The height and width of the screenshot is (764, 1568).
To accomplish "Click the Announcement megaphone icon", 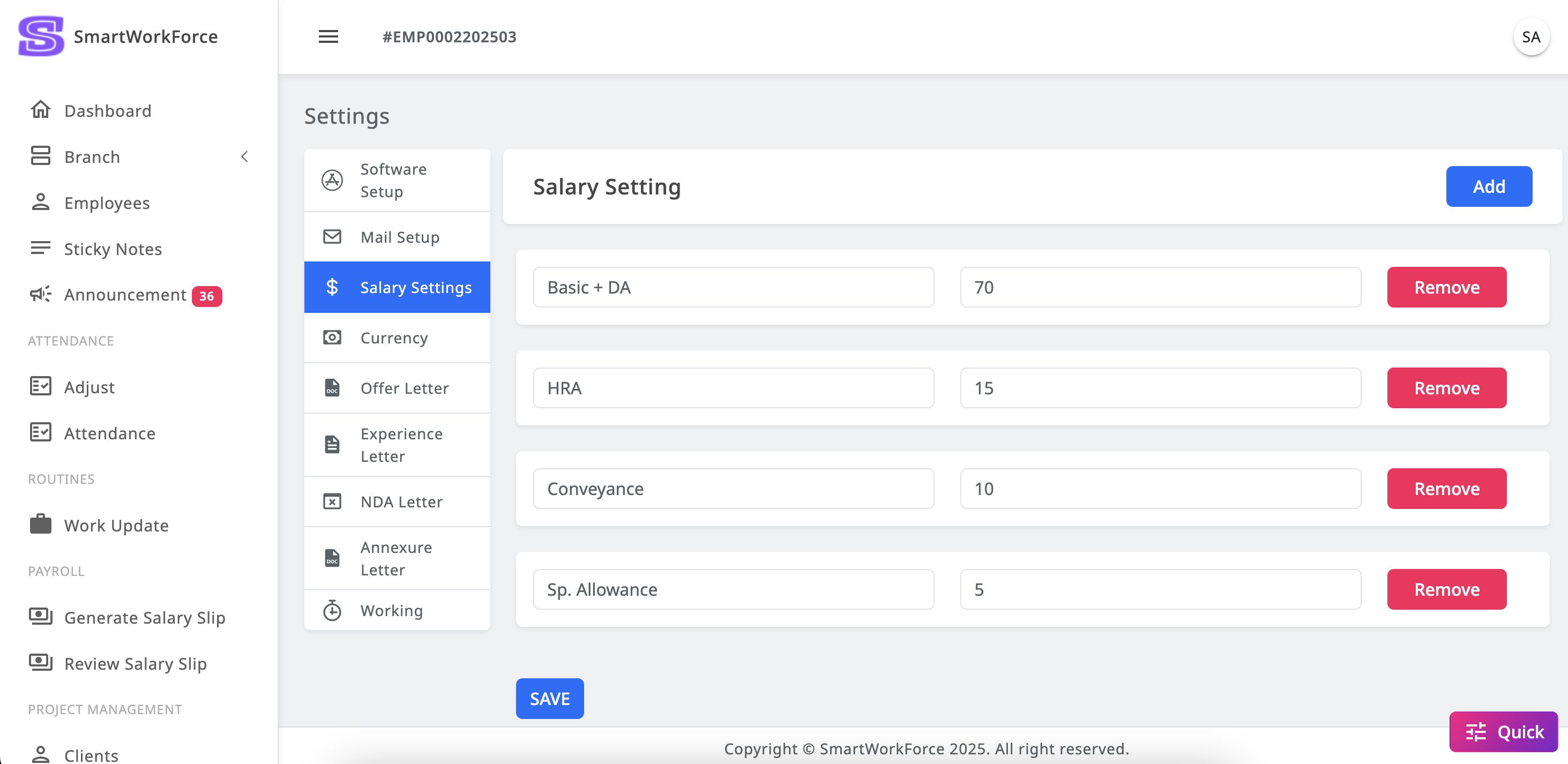I will [41, 295].
